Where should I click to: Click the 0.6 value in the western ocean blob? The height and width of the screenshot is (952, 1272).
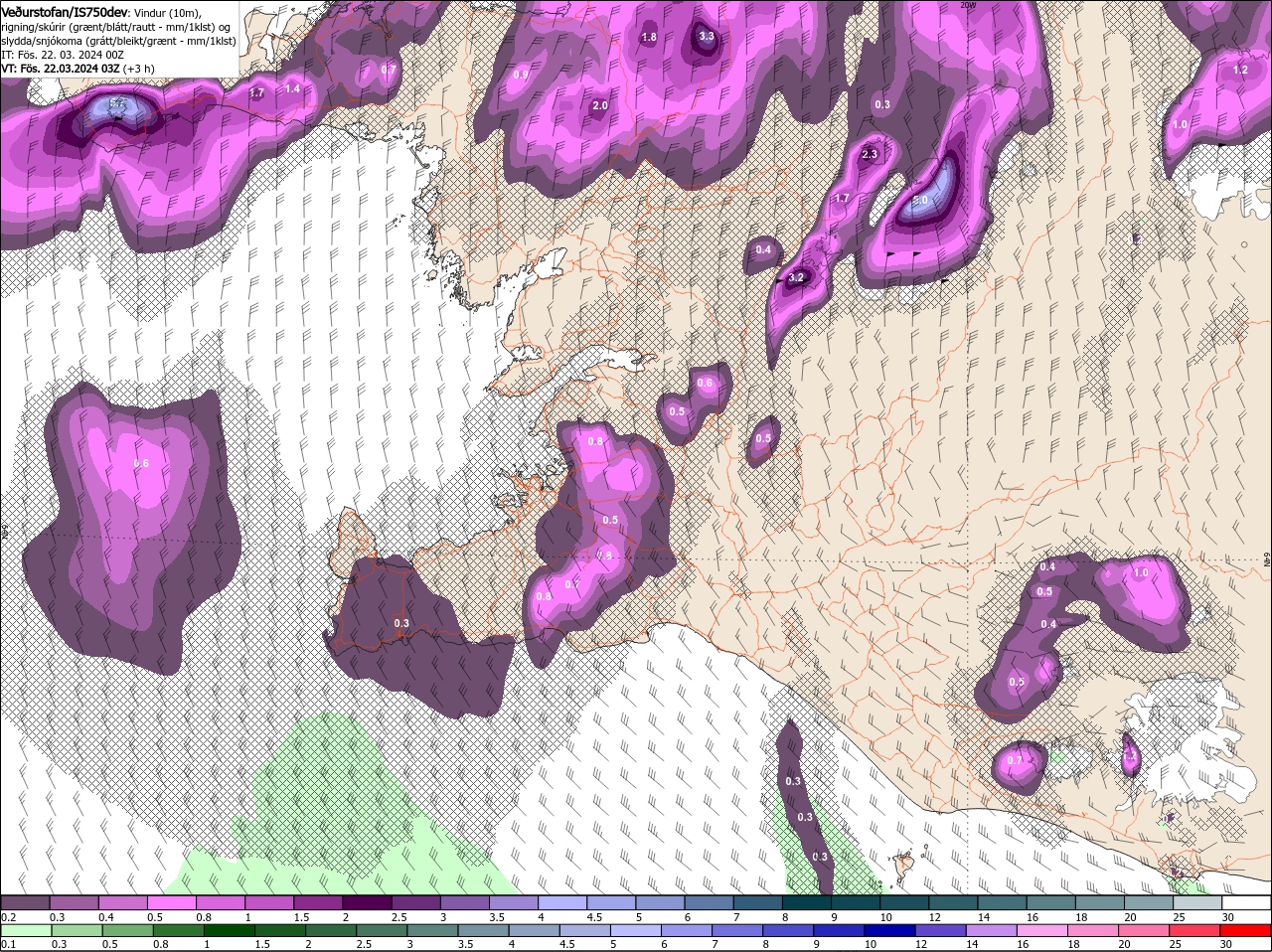(141, 463)
